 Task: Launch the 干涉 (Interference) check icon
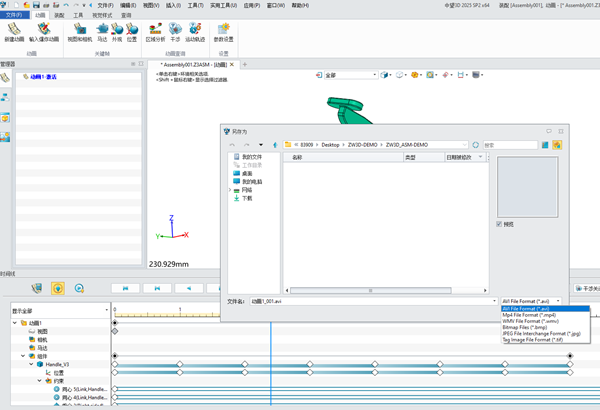point(175,32)
